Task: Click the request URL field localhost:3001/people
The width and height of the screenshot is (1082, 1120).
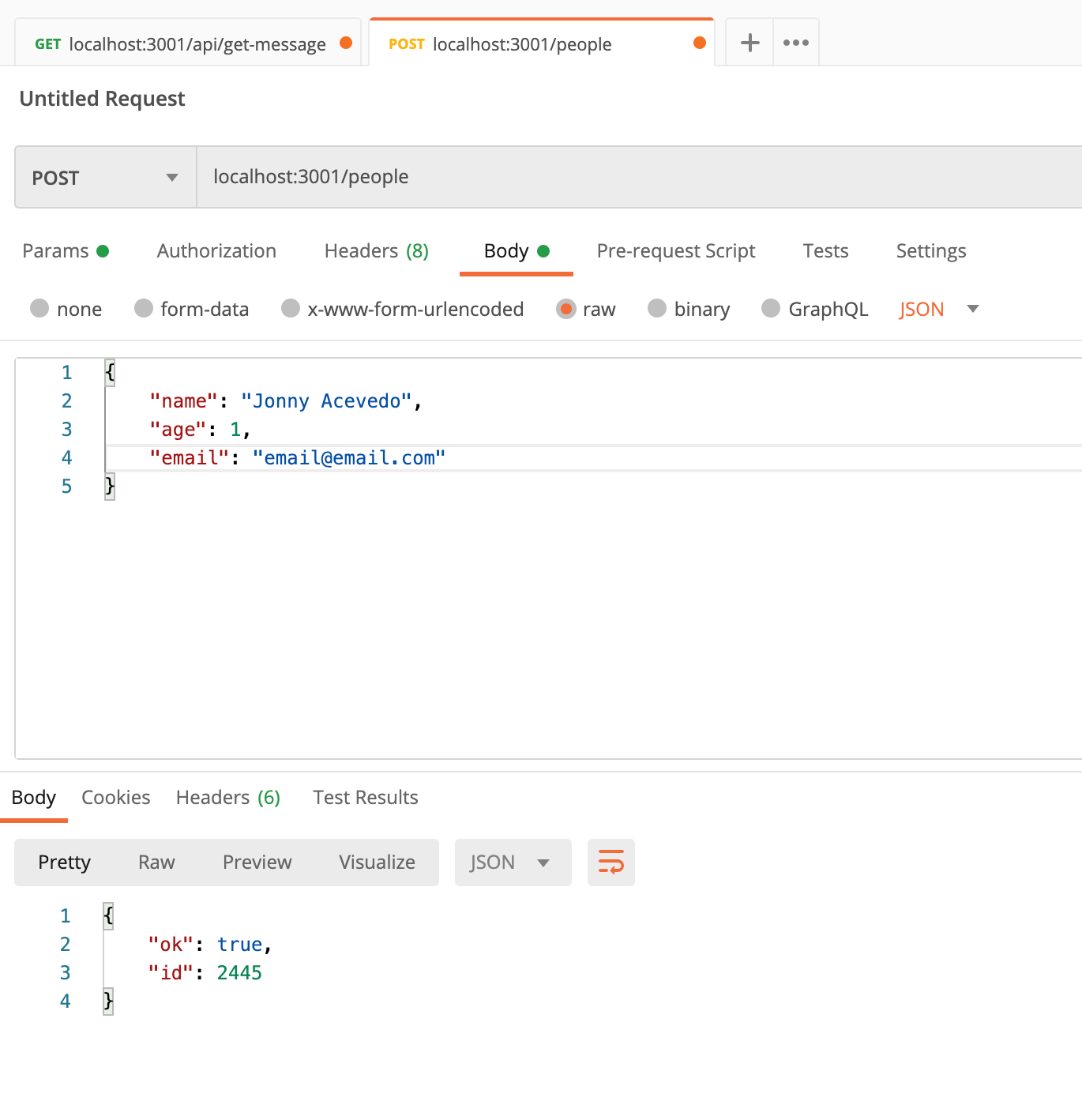Action: pos(639,177)
